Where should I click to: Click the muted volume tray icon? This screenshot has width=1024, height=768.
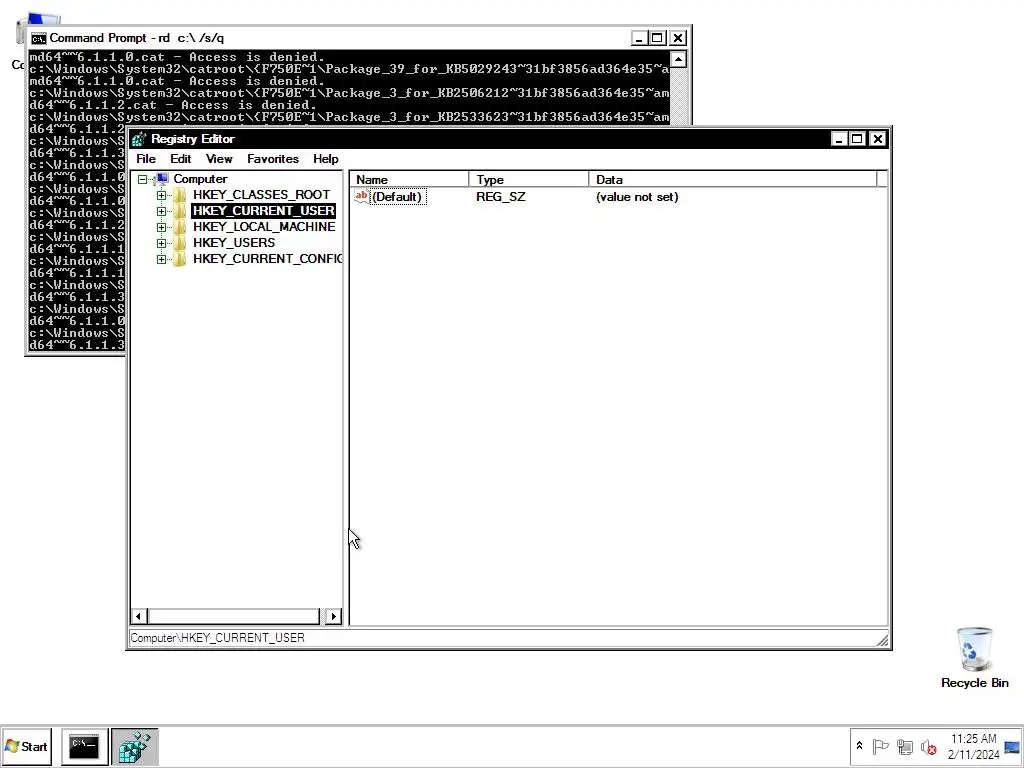tap(928, 746)
